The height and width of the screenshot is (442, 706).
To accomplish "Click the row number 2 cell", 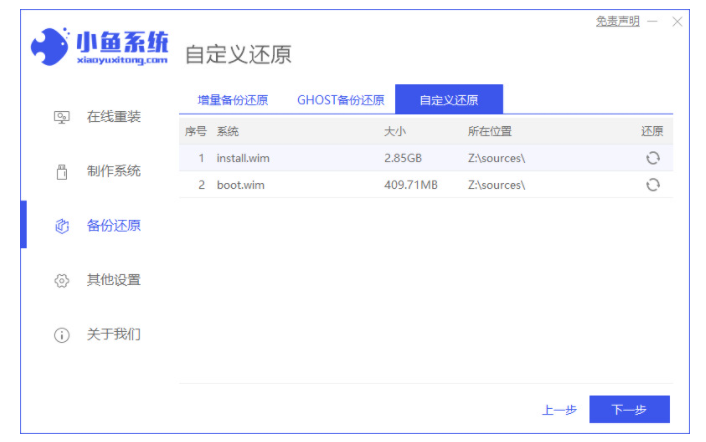I will point(201,185).
